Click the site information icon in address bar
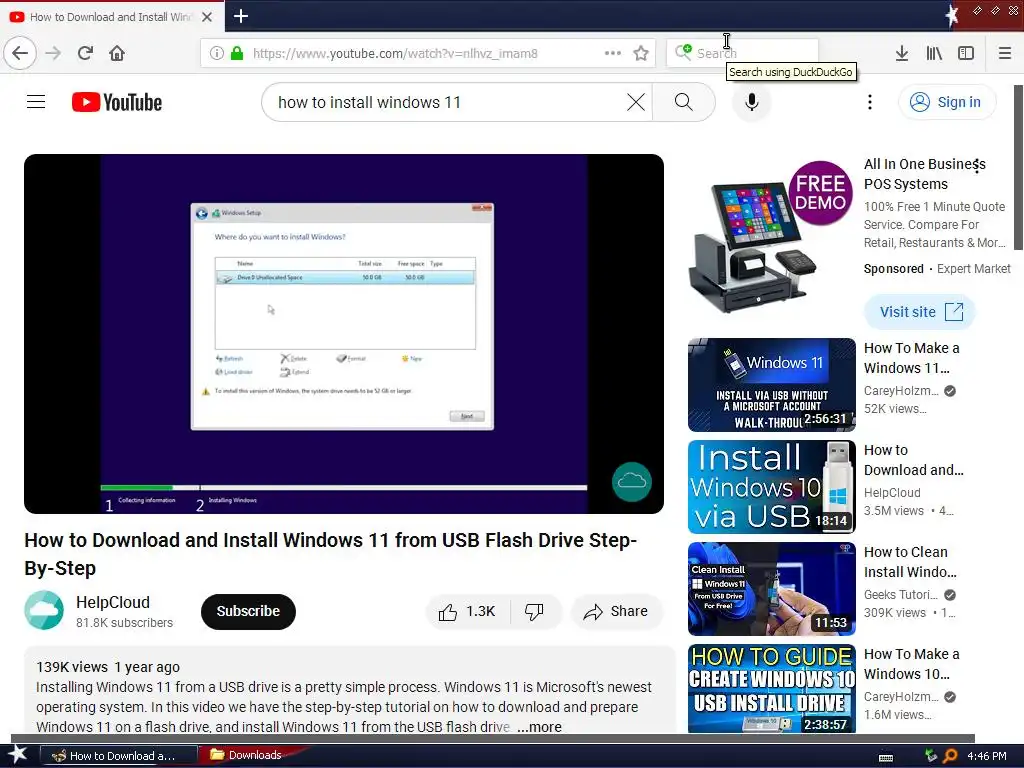1024x768 pixels. click(x=216, y=53)
